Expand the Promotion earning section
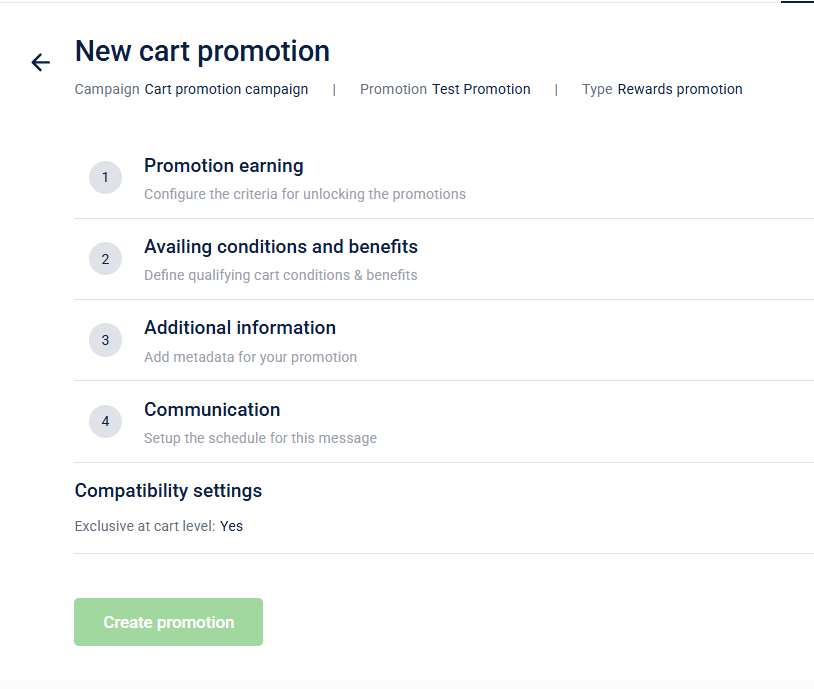The height and width of the screenshot is (689, 814). [x=224, y=166]
